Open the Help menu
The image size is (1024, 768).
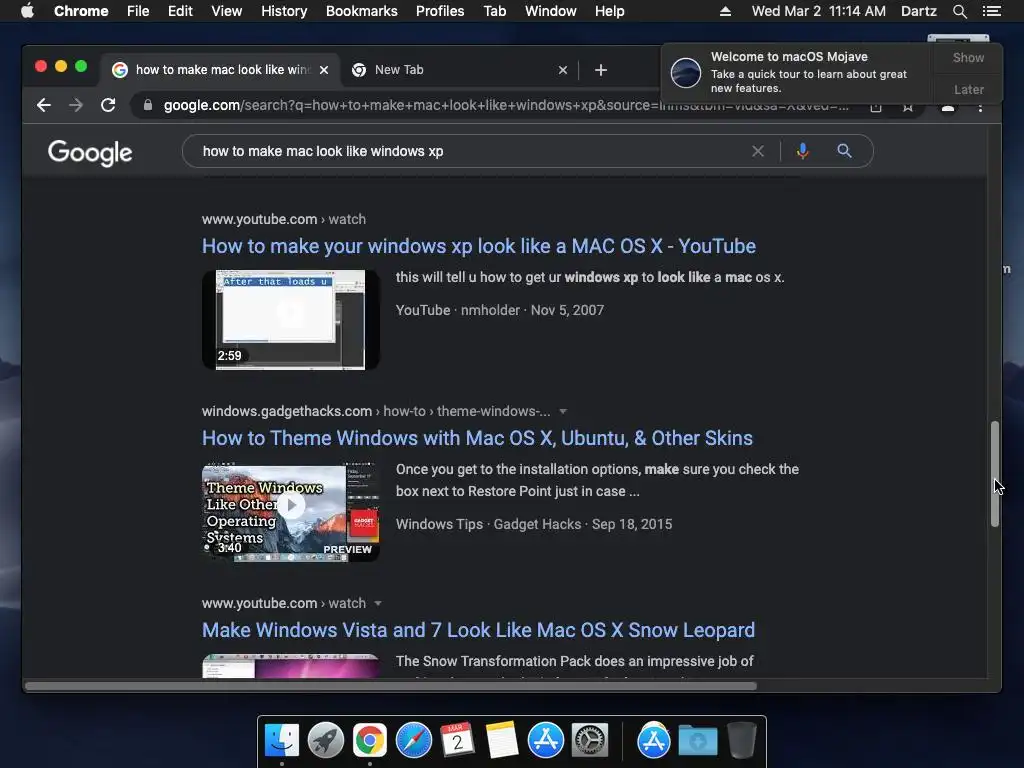point(609,11)
